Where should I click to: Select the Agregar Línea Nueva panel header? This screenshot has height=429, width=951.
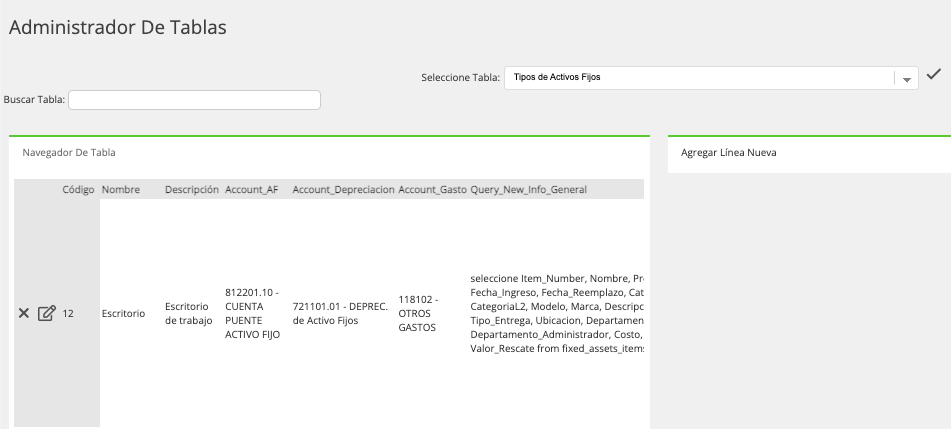728,152
